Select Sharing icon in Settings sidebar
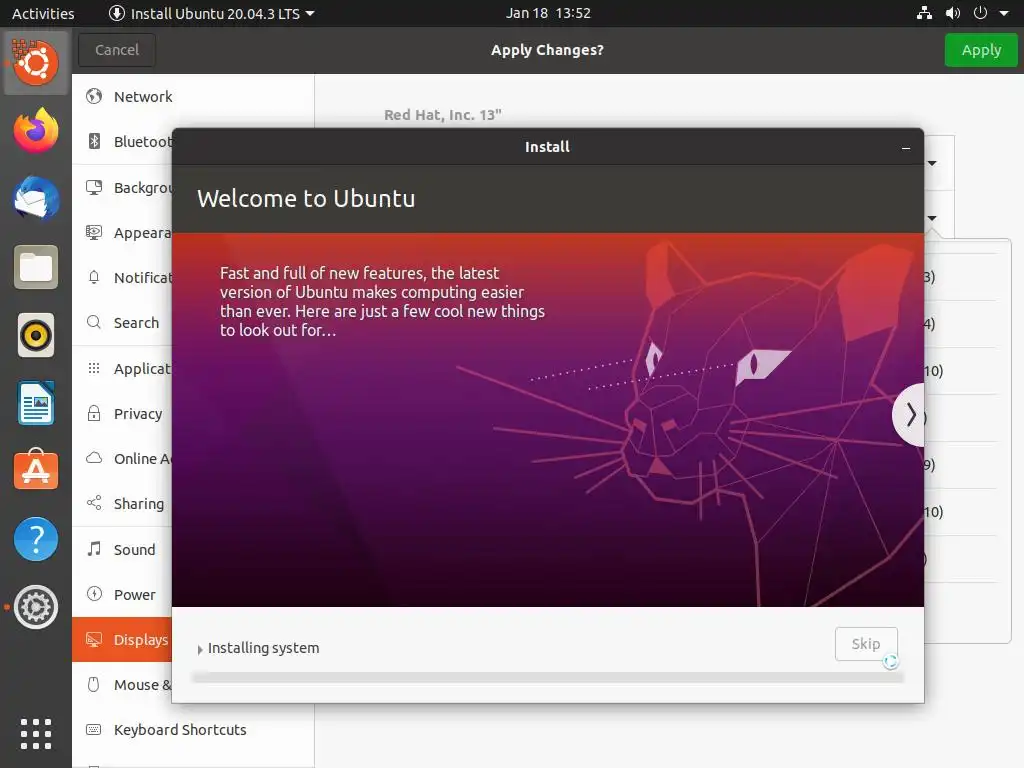 click(x=94, y=504)
